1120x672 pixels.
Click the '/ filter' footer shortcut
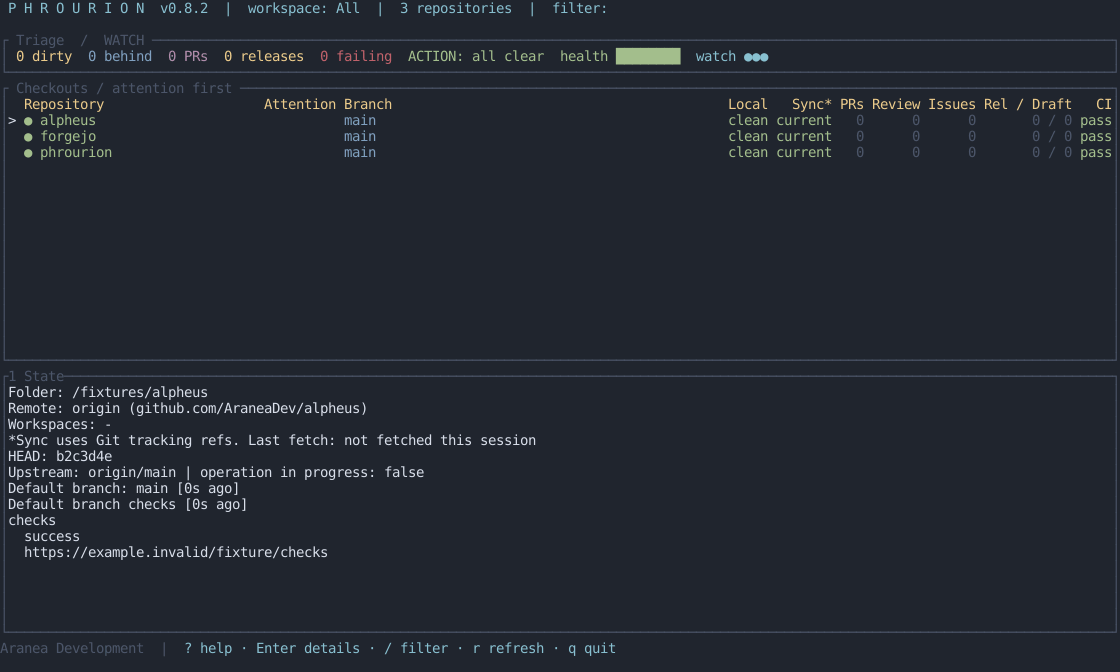416,648
